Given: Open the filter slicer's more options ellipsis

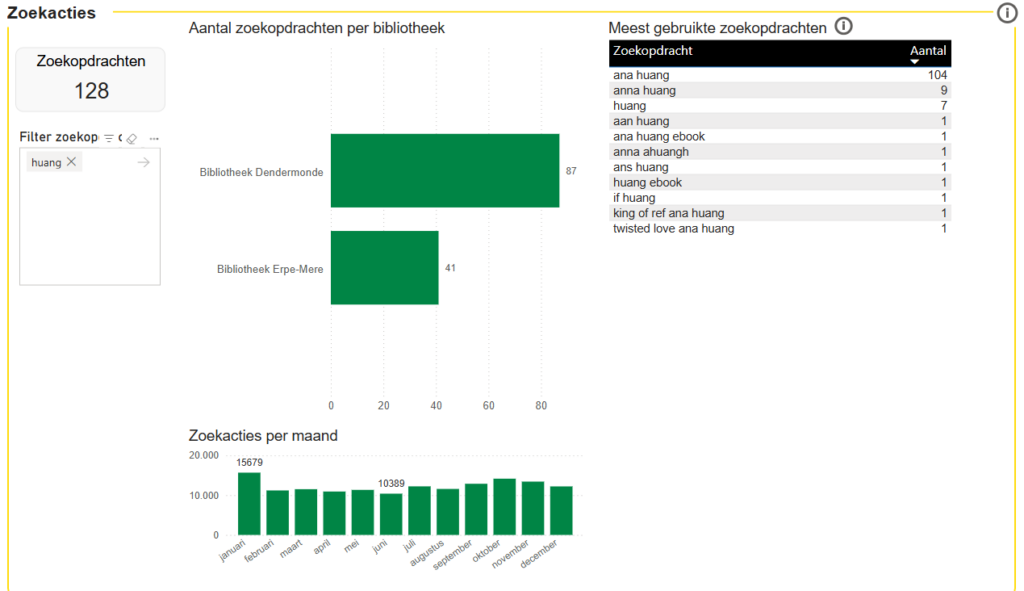Looking at the screenshot, I should 154,138.
